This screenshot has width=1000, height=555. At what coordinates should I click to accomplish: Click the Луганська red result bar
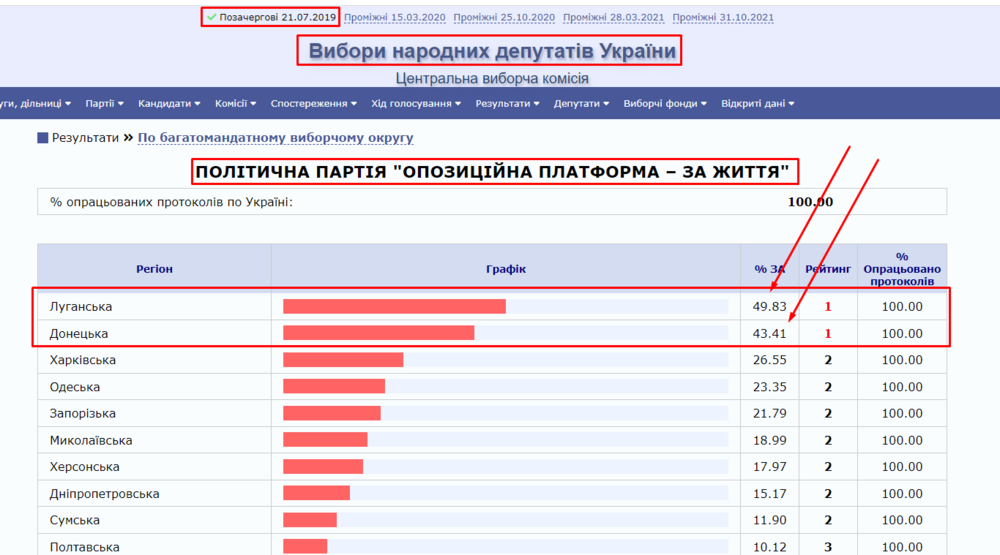394,307
